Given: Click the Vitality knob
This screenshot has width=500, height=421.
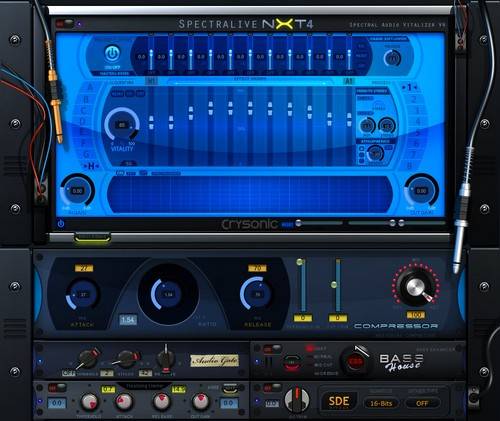Looking at the screenshot, I should (122, 125).
